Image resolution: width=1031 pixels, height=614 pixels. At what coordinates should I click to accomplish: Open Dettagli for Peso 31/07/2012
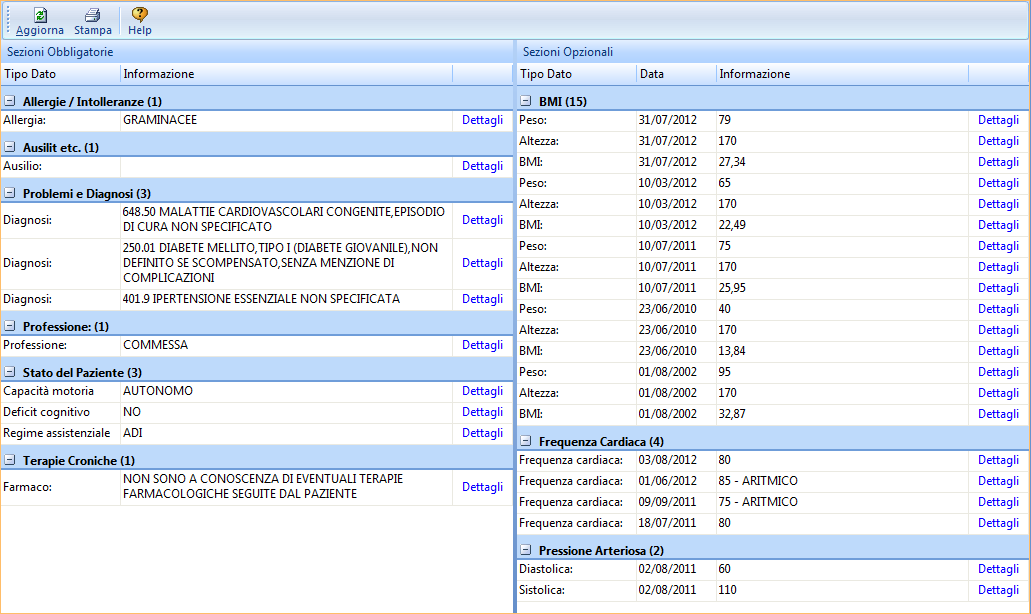(x=998, y=120)
